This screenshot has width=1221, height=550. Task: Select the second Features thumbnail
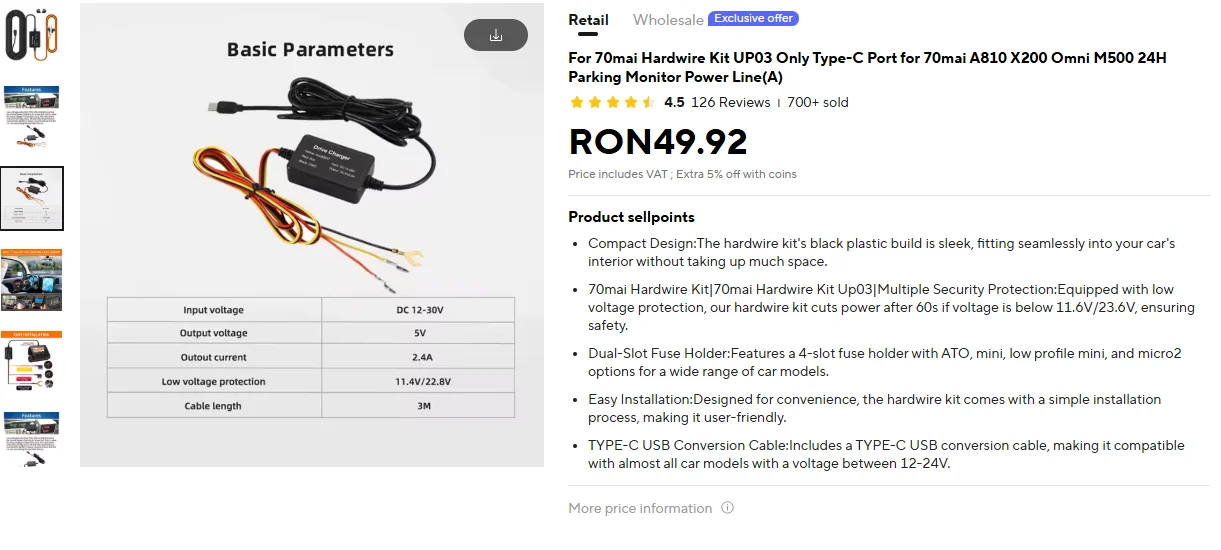pos(32,116)
